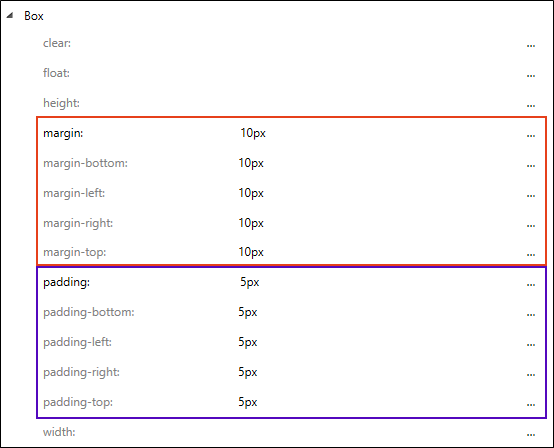
Task: Click ellipsis button for padding-bottom
Action: click(x=531, y=315)
